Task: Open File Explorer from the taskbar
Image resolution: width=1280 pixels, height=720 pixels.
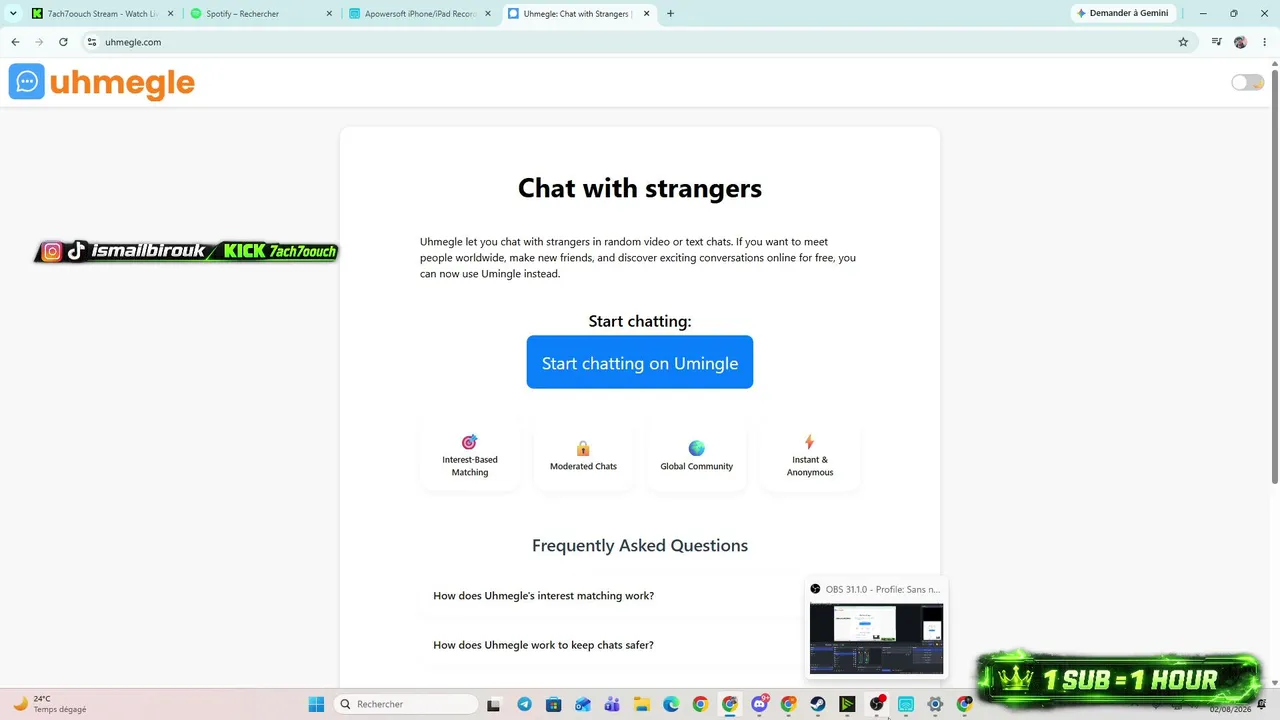Action: [641, 704]
